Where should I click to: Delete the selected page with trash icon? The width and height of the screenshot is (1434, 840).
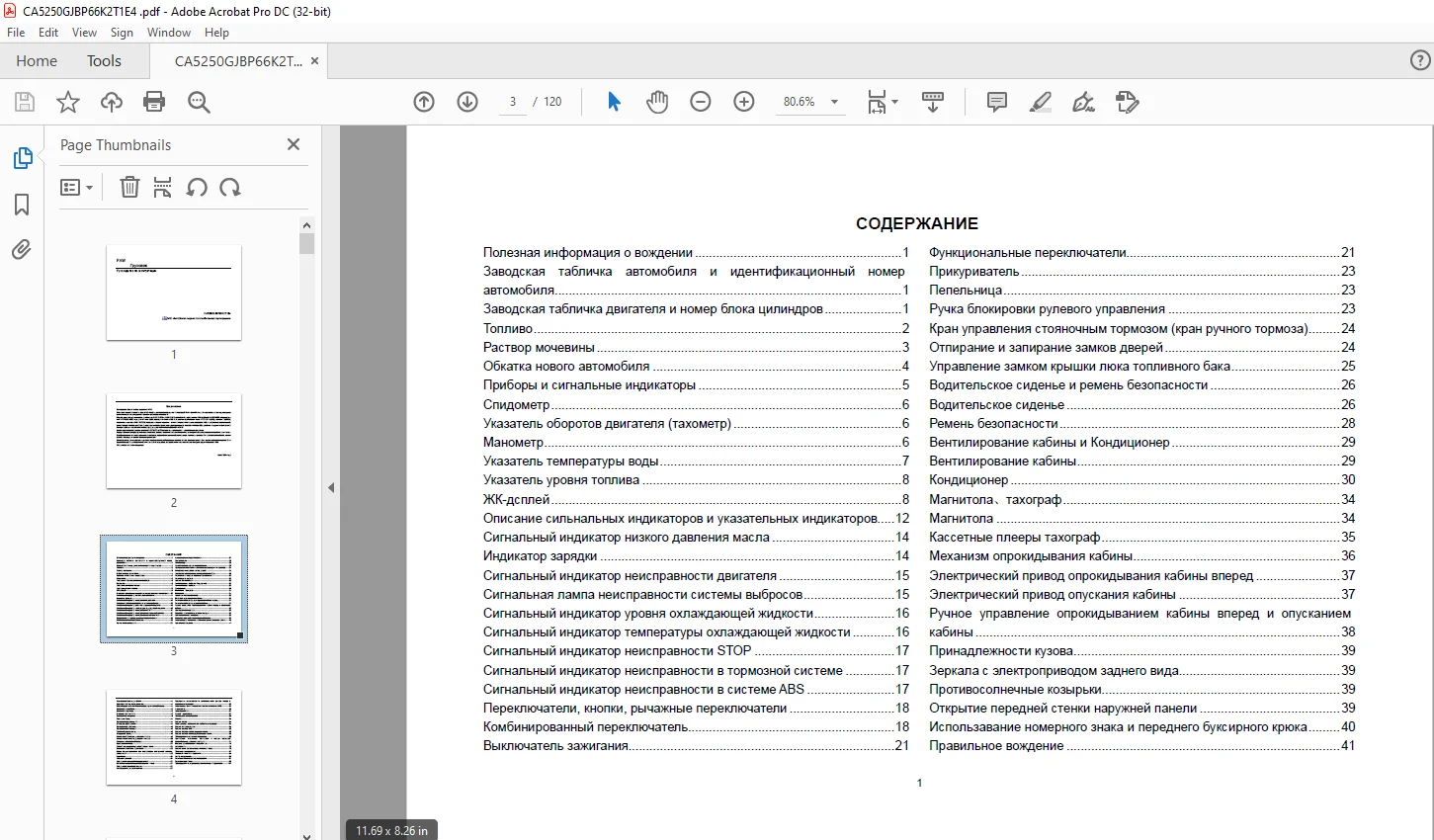pyautogui.click(x=129, y=187)
